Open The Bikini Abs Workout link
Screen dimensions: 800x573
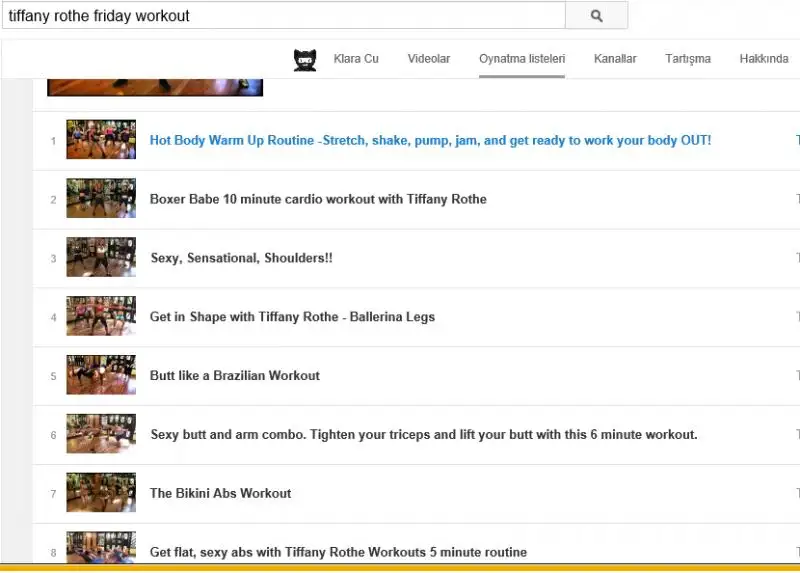[220, 493]
